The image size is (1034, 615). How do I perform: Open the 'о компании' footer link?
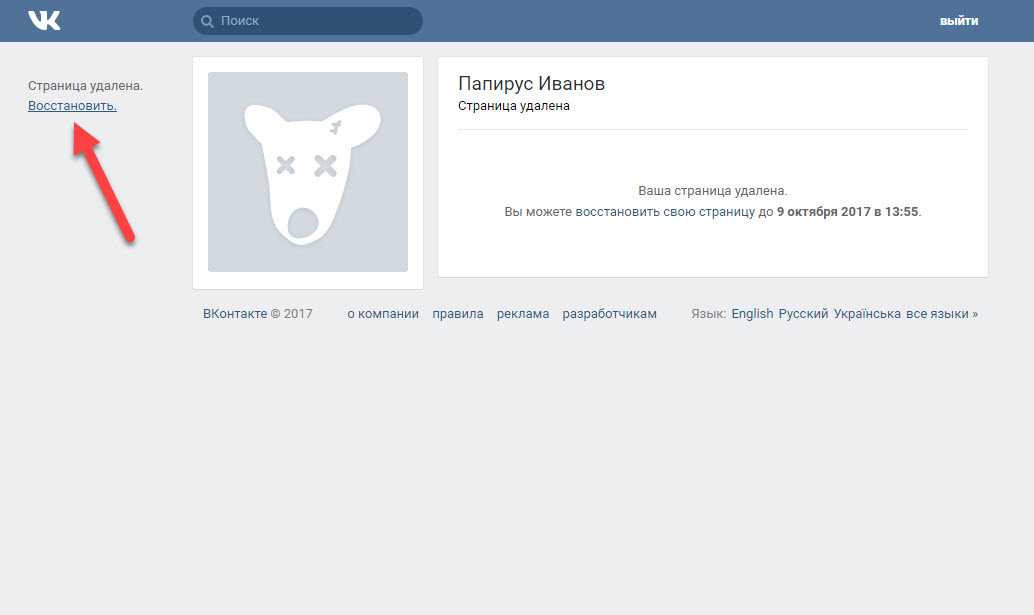click(x=383, y=314)
